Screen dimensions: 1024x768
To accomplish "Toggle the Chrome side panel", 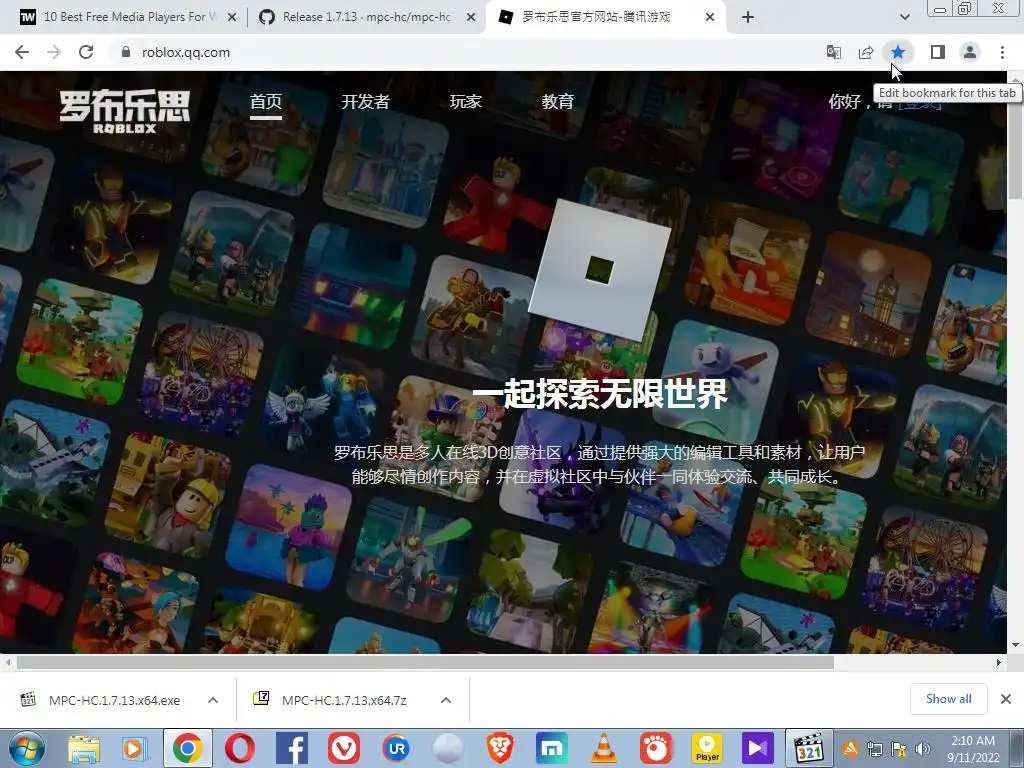I will 938,52.
